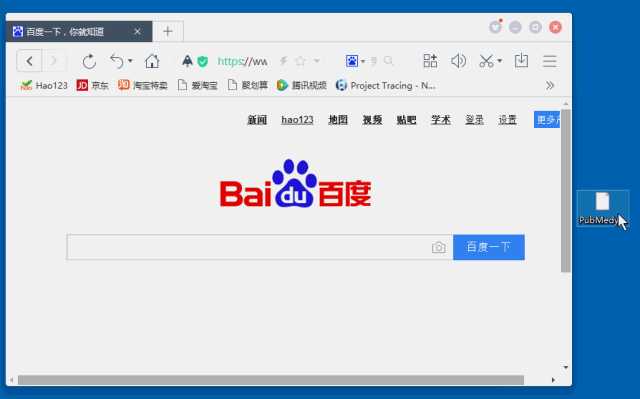
Task: Bookmark the page with the star icon
Action: tap(300, 61)
